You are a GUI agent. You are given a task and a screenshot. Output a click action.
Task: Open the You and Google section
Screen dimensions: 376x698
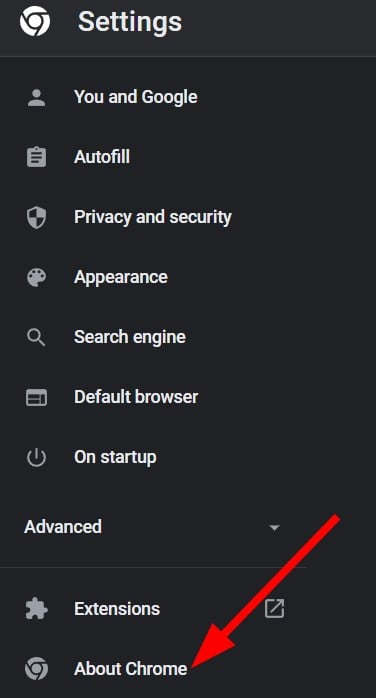tap(135, 97)
